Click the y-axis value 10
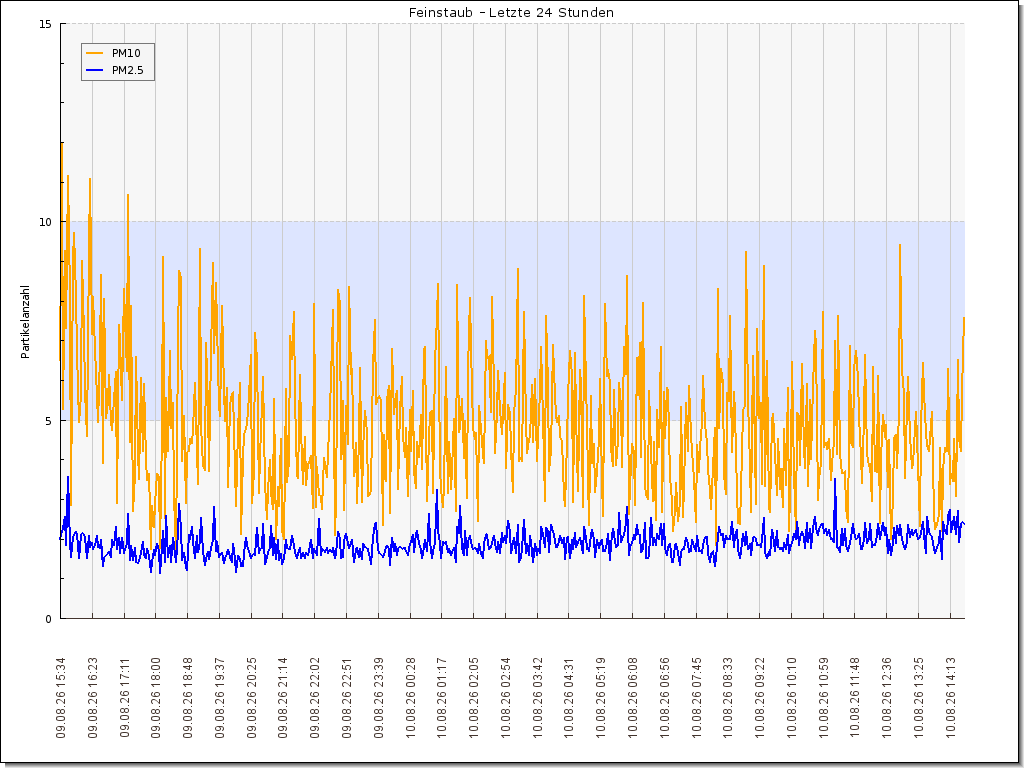Image resolution: width=1024 pixels, height=768 pixels. (x=45, y=222)
